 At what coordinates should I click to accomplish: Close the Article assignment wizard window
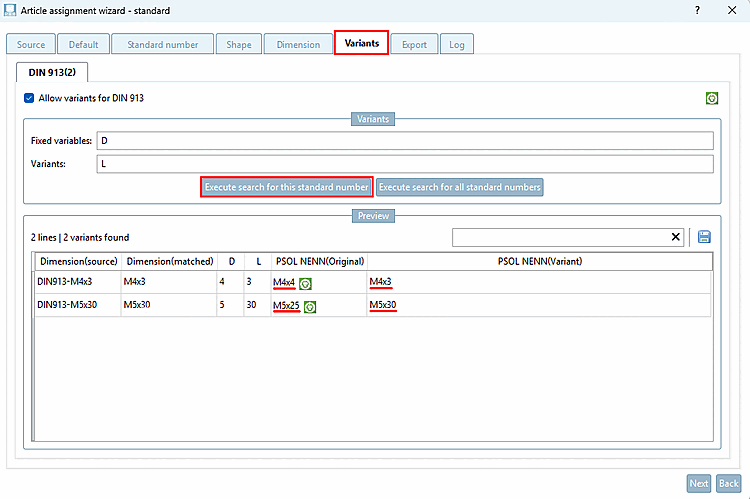tap(732, 10)
